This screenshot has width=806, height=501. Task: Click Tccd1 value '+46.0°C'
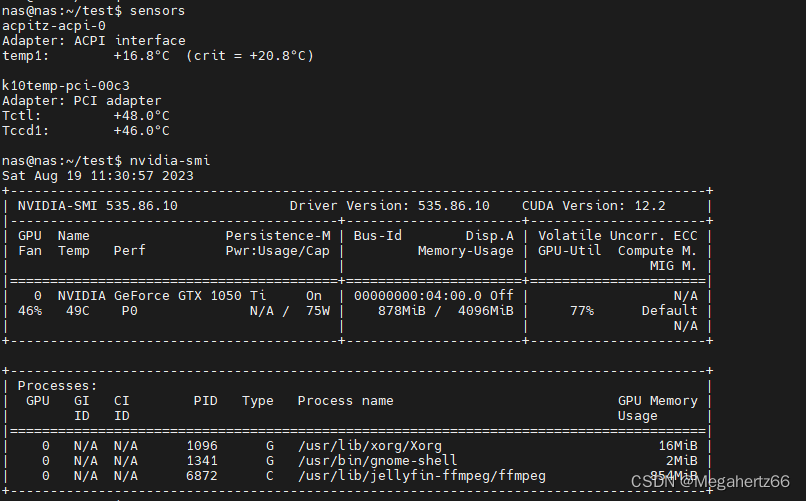click(x=141, y=131)
